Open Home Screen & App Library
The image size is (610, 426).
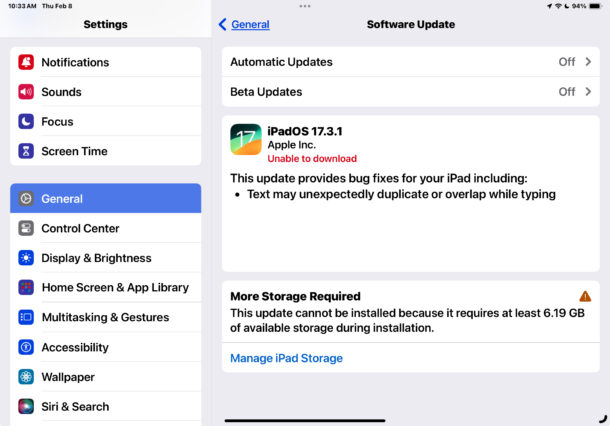pos(114,287)
